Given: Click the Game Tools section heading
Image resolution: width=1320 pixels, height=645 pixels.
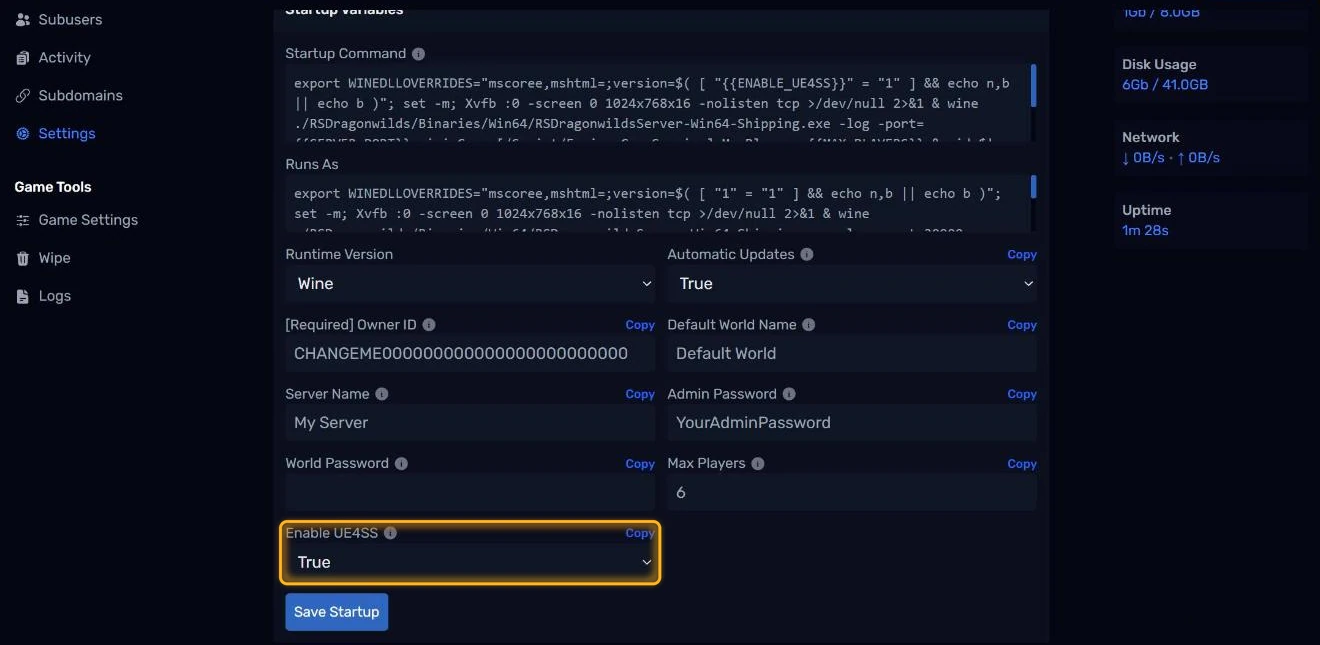Looking at the screenshot, I should click(53, 187).
